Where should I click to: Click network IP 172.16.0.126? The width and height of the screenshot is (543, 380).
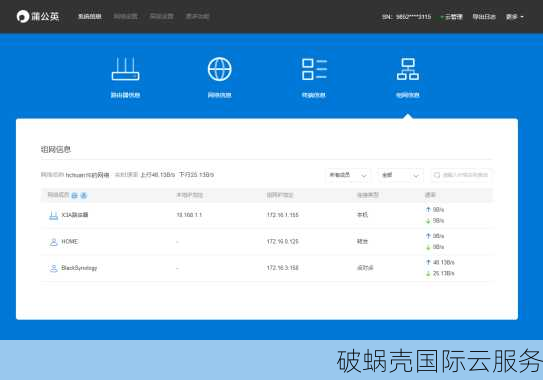coord(283,241)
